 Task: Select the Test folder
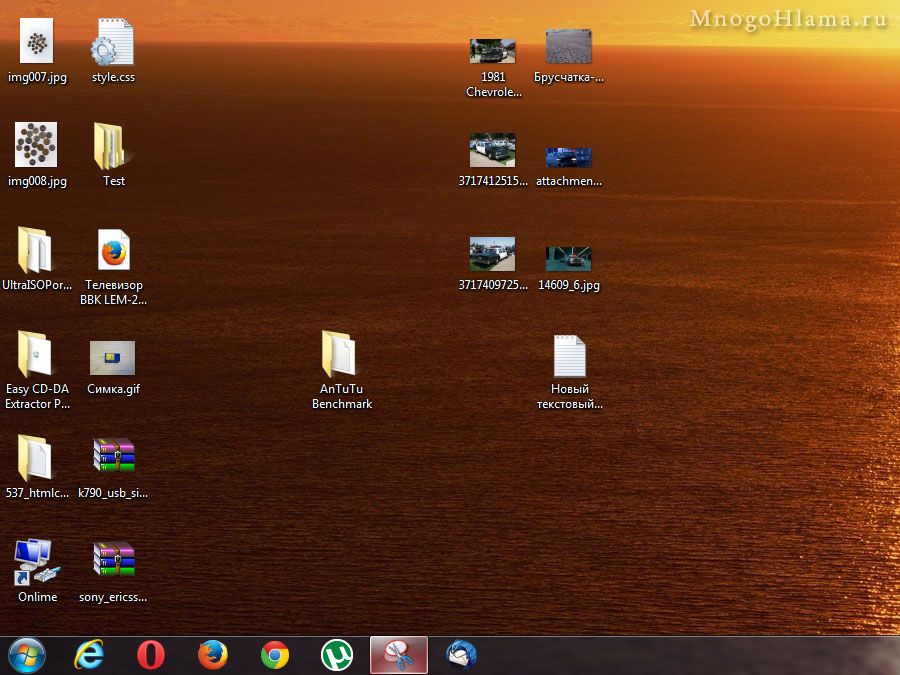tap(113, 148)
